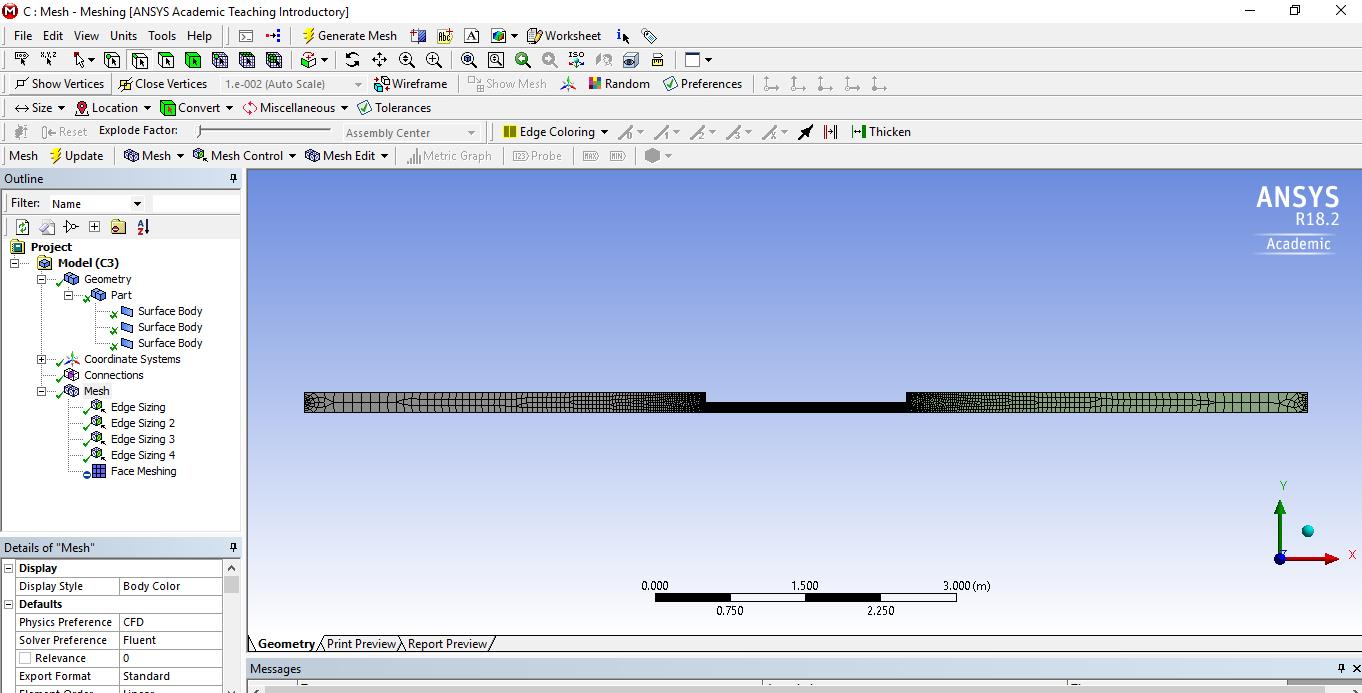Screen dimensions: 1362x693
Task: Click the Generate Mesh lightning button
Action: (349, 36)
